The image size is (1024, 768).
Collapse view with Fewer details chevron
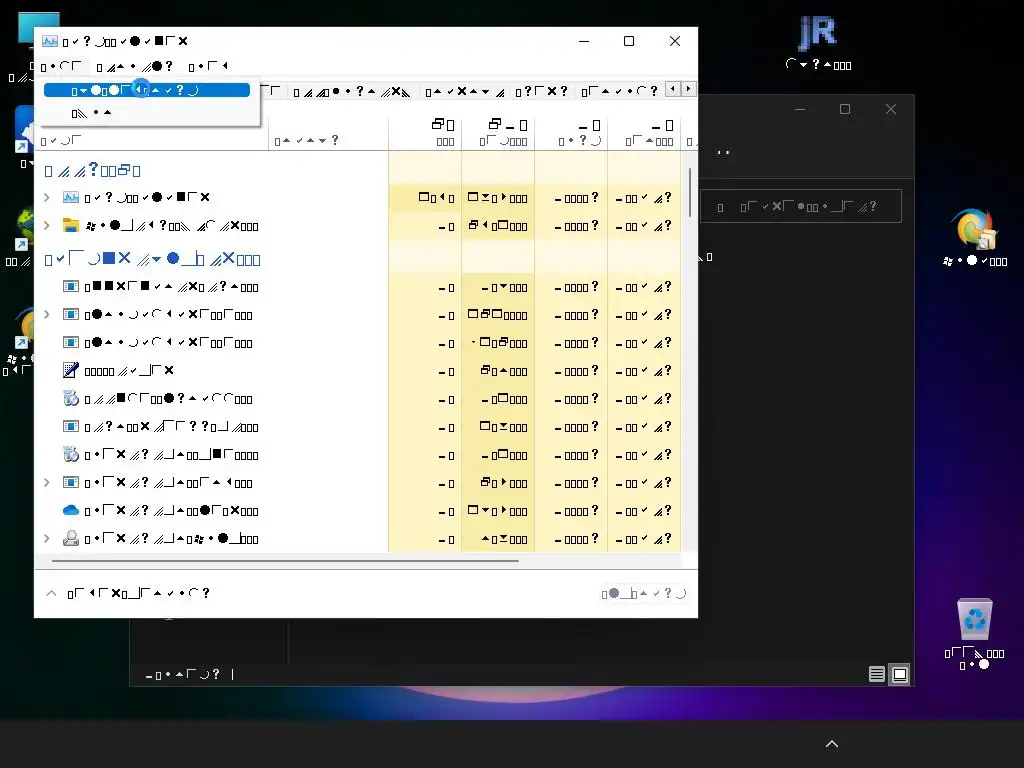tap(51, 593)
